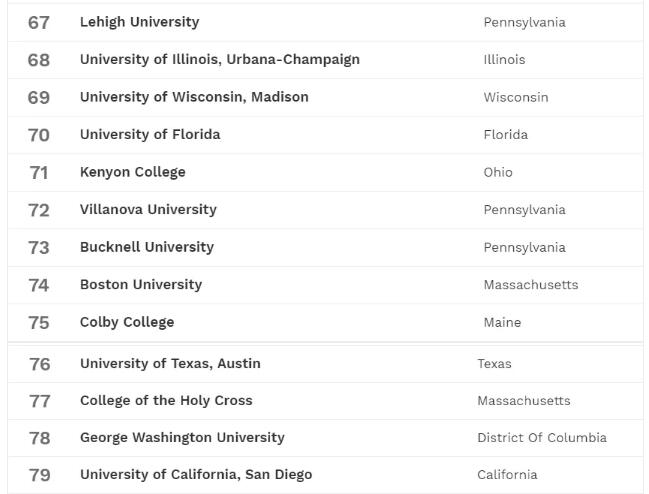Click the California state cell
Image resolution: width=649 pixels, height=494 pixels.
pos(507,475)
